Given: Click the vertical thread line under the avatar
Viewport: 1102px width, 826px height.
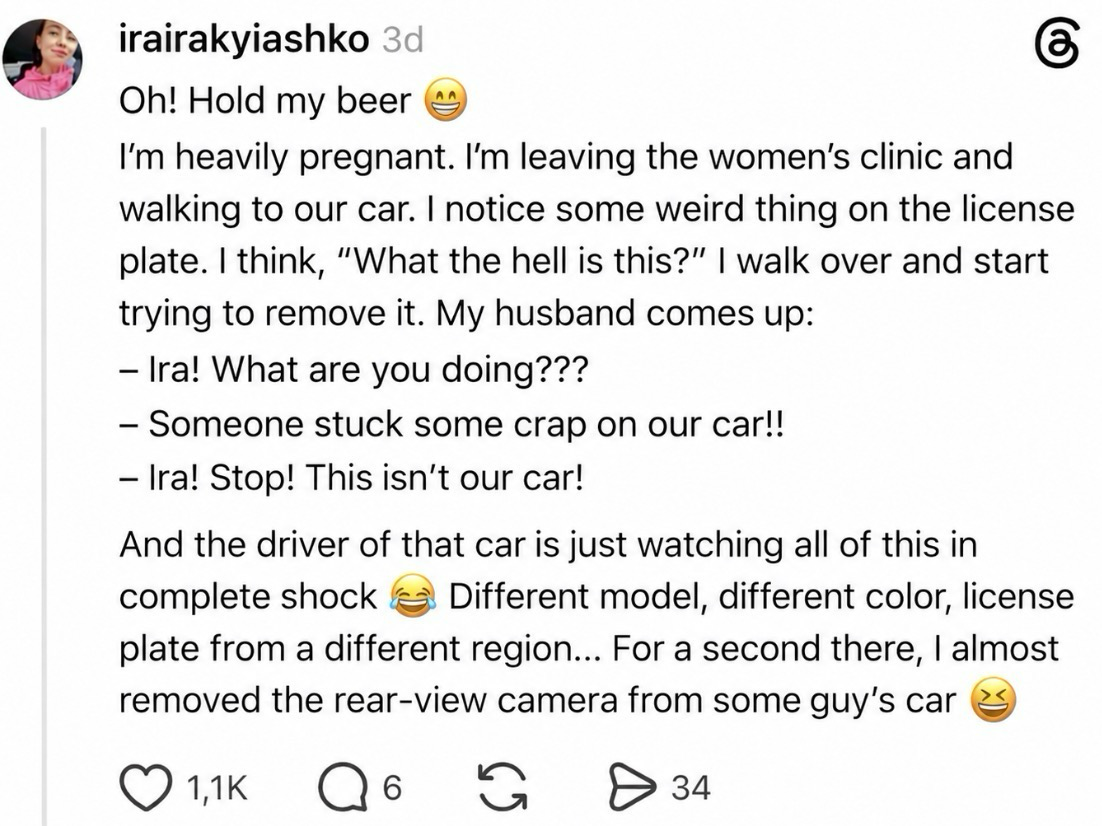Looking at the screenshot, I should (44, 477).
